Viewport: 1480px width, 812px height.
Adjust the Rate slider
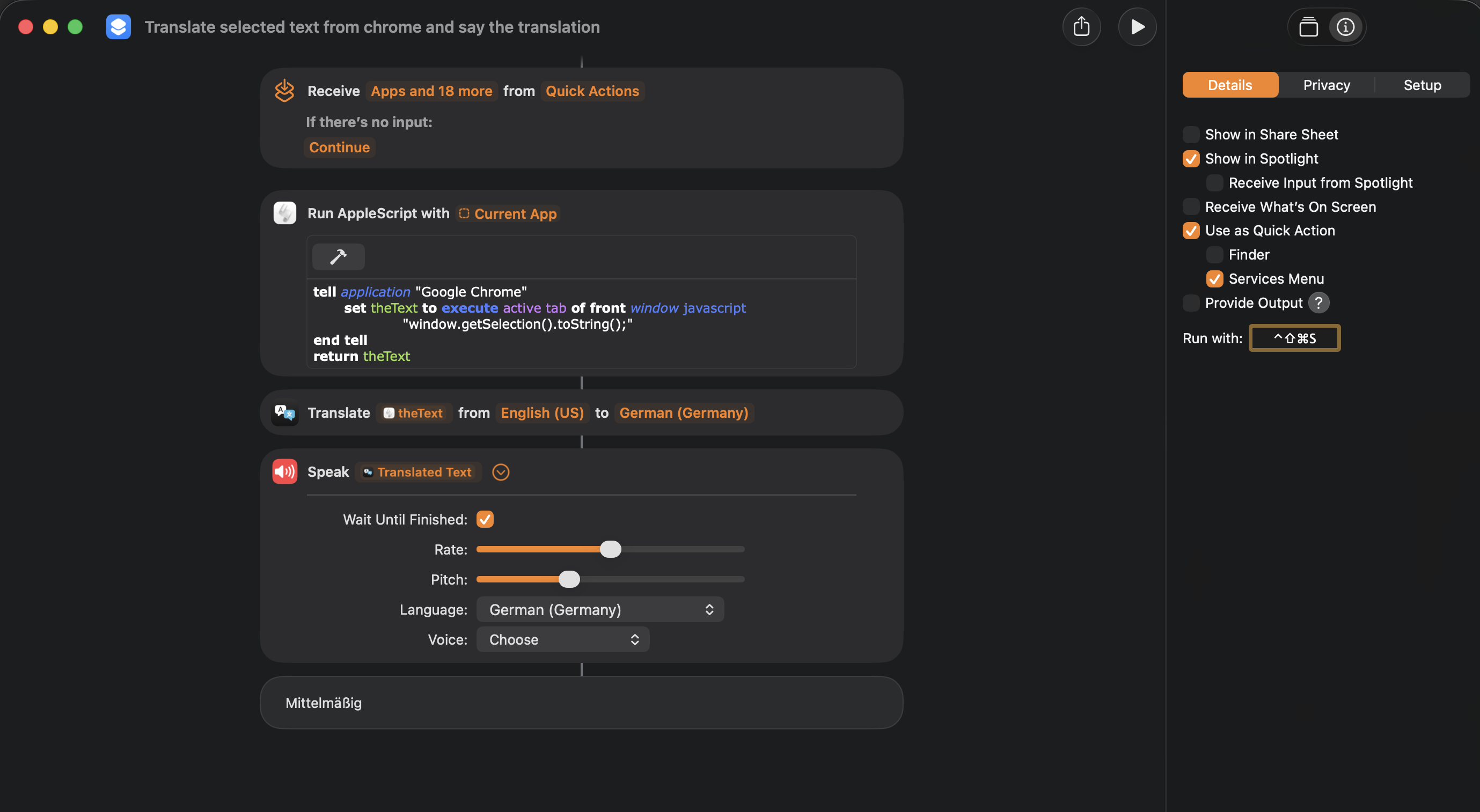611,549
